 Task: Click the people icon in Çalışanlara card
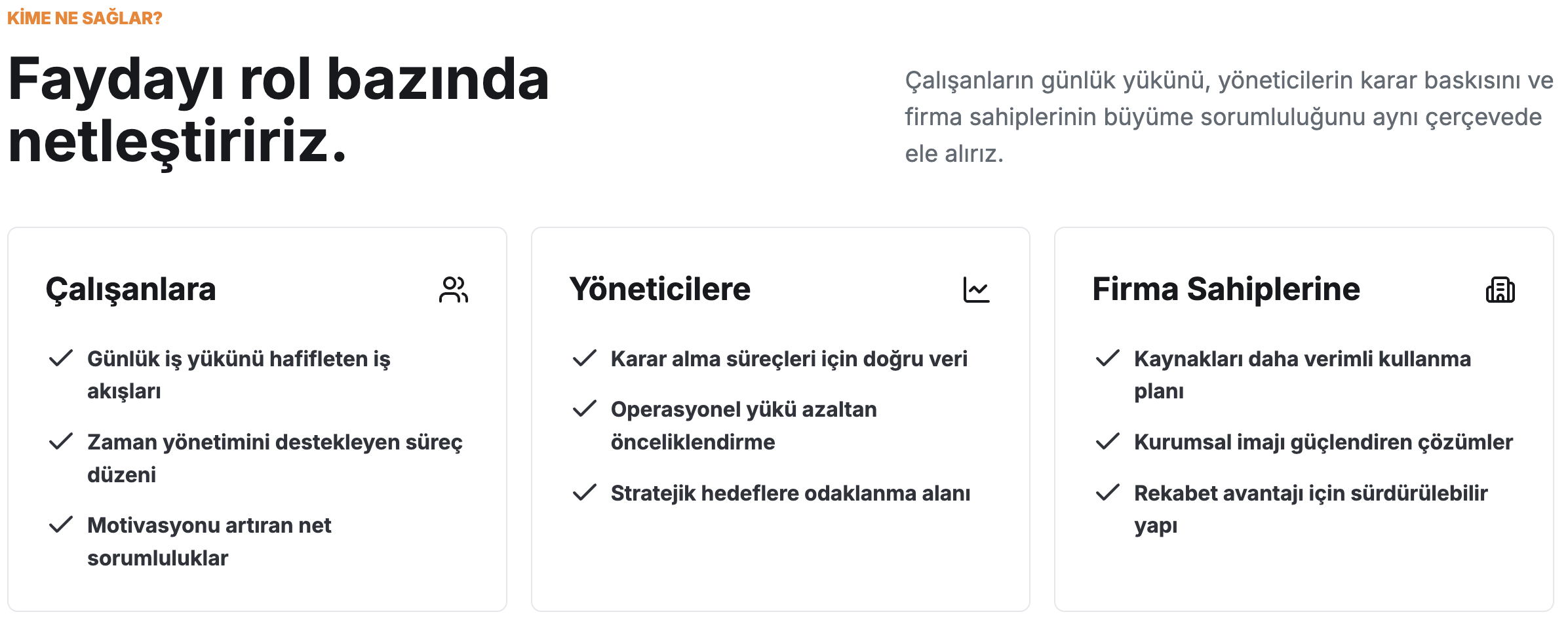[454, 290]
